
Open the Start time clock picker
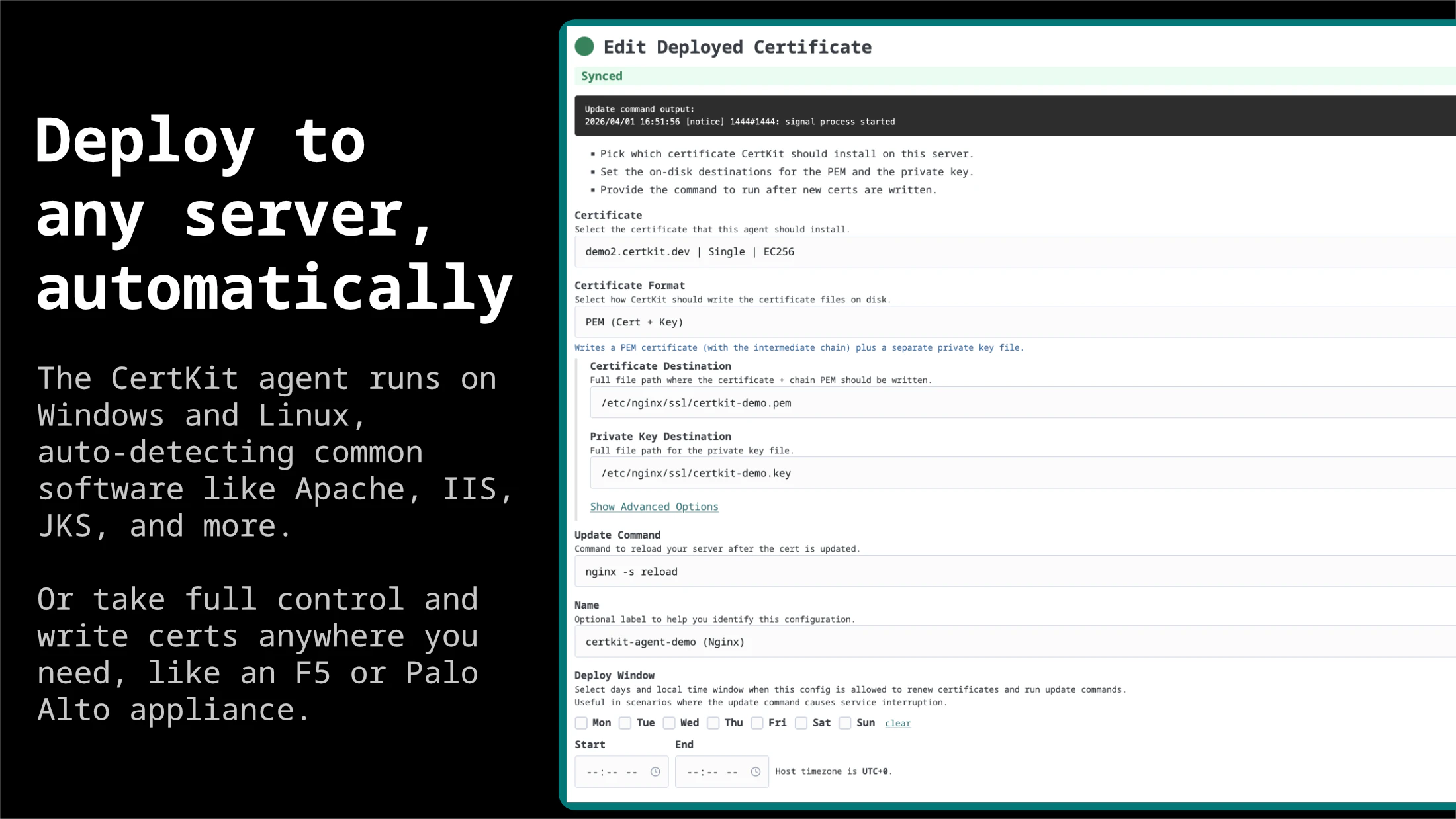point(656,771)
